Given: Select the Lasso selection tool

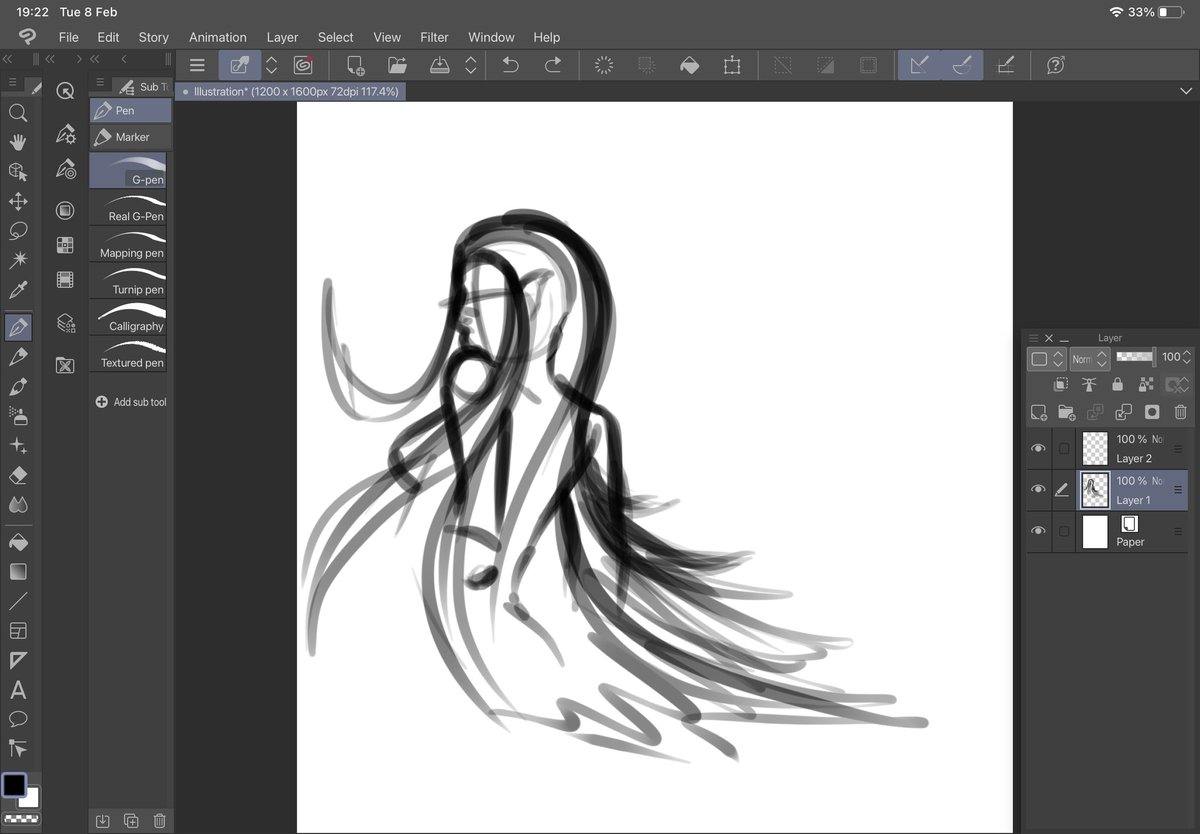Looking at the screenshot, I should click(x=17, y=231).
